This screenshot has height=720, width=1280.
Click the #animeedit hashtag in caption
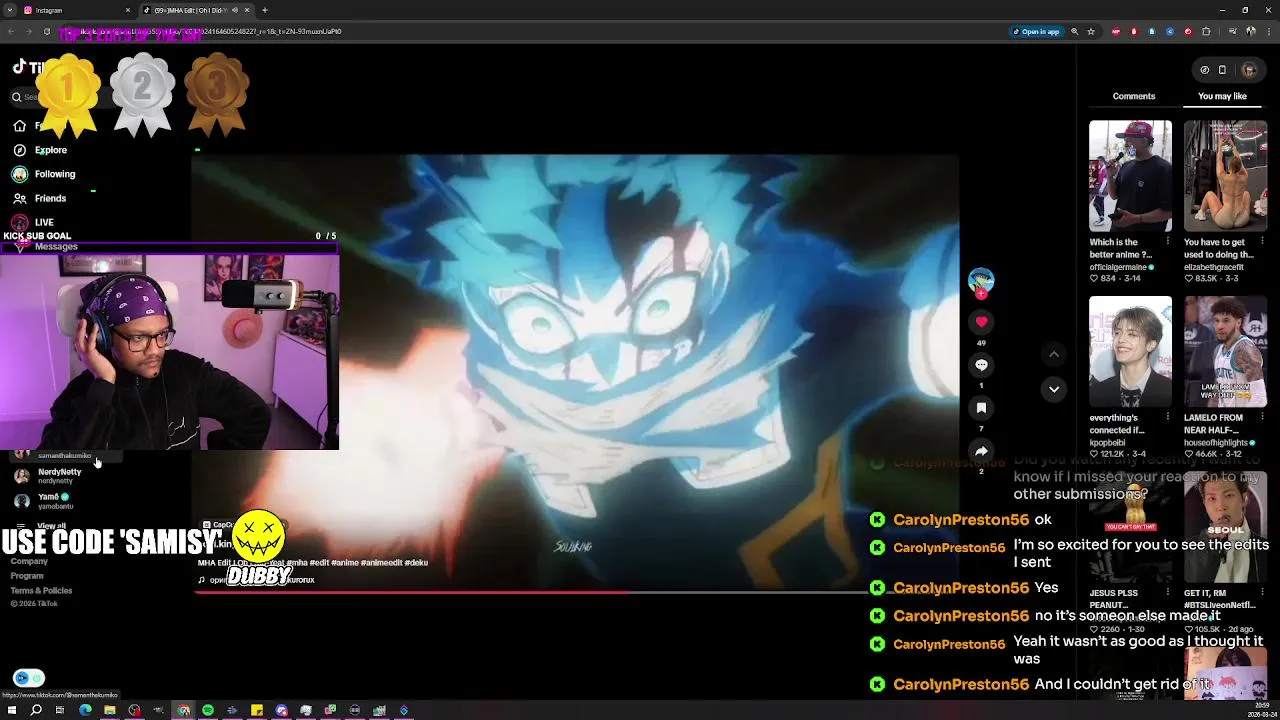[382, 563]
